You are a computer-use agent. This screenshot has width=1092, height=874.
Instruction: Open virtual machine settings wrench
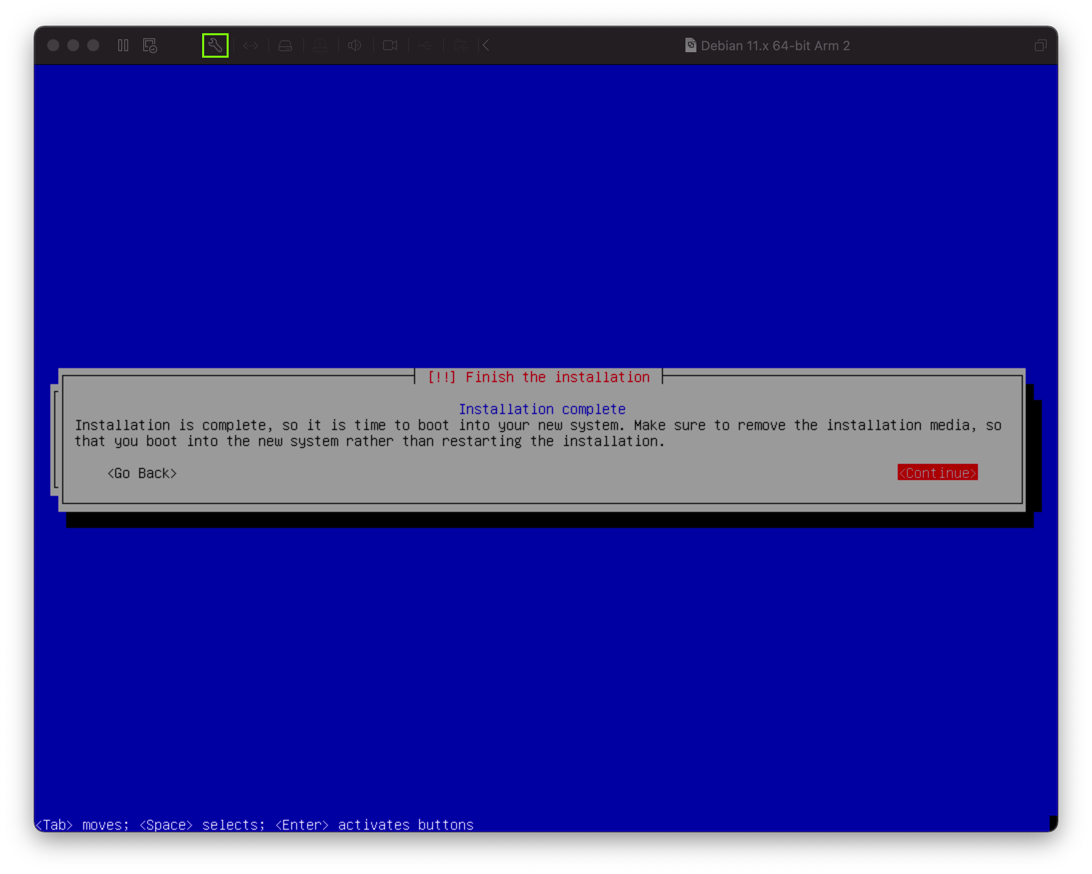(215, 45)
